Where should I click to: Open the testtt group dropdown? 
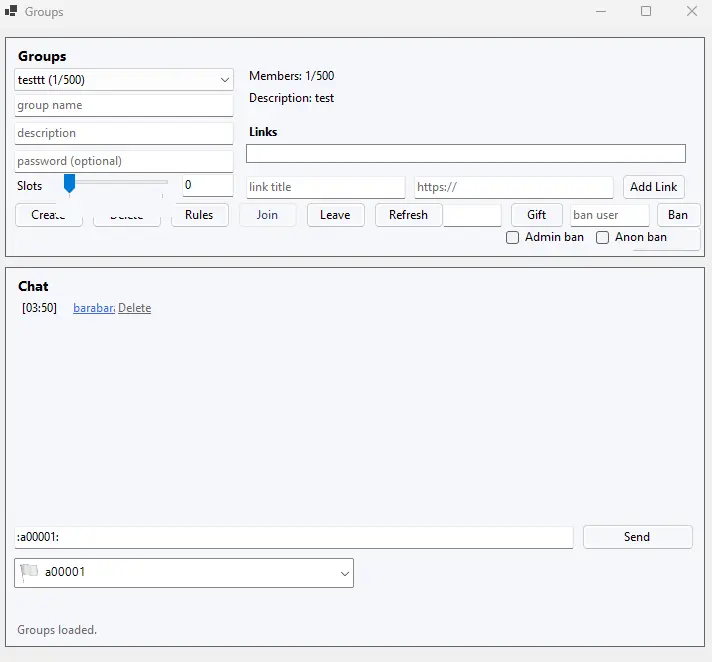tap(124, 79)
